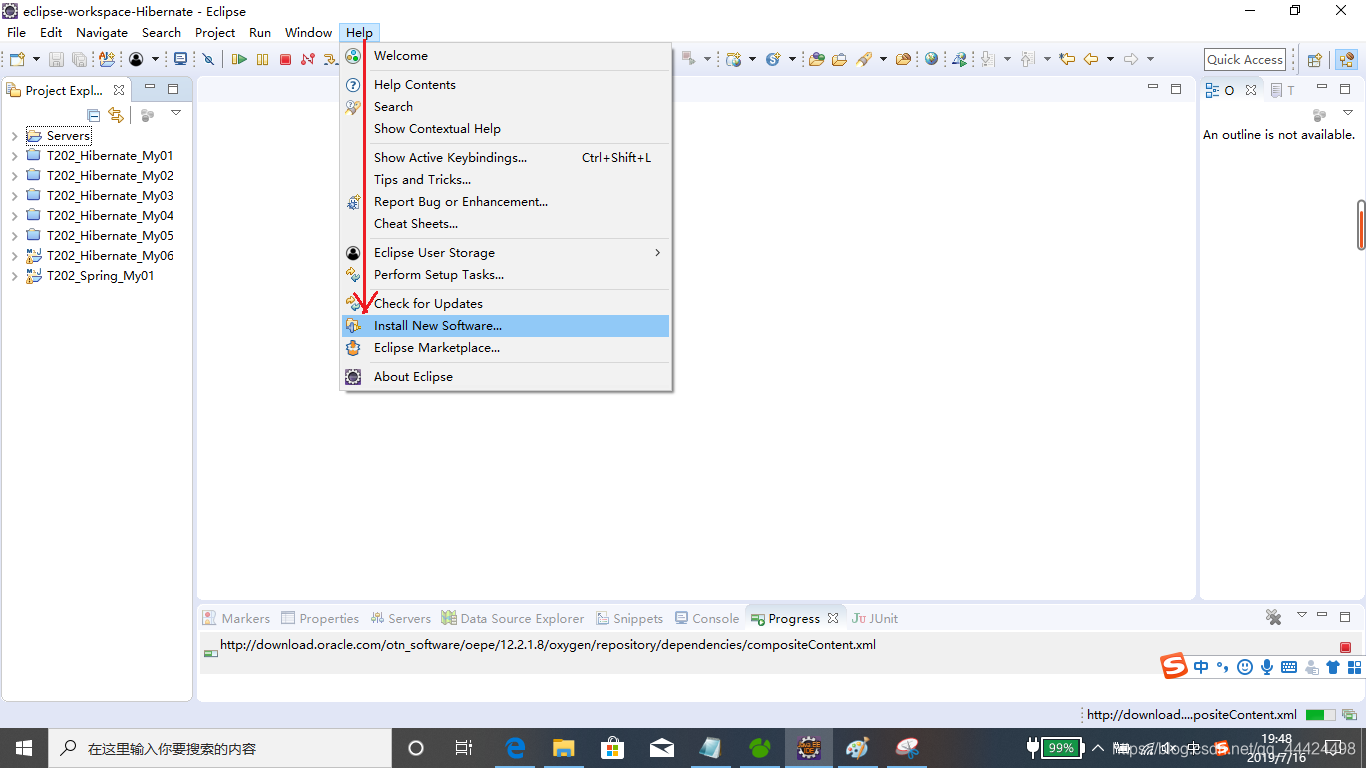Expand the T202_Spring_My01 project
1366x768 pixels.
[x=14, y=276]
